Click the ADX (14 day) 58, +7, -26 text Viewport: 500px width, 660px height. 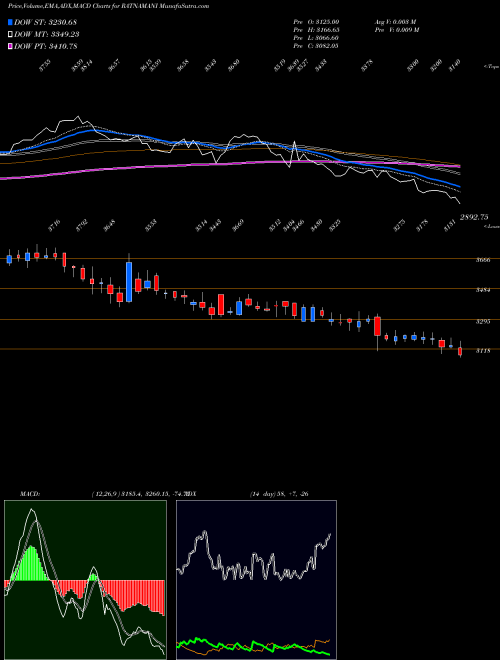(279, 494)
